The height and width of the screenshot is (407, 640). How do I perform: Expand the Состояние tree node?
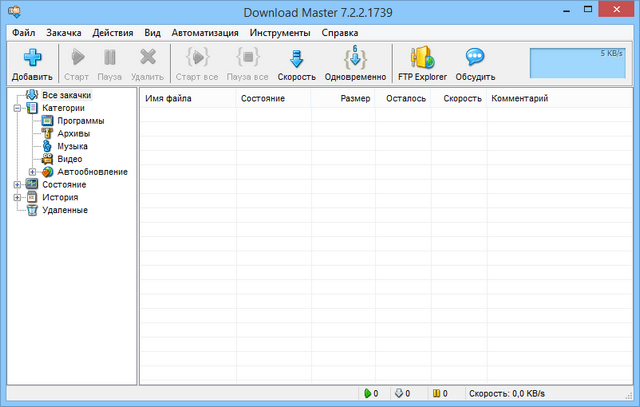coord(17,185)
